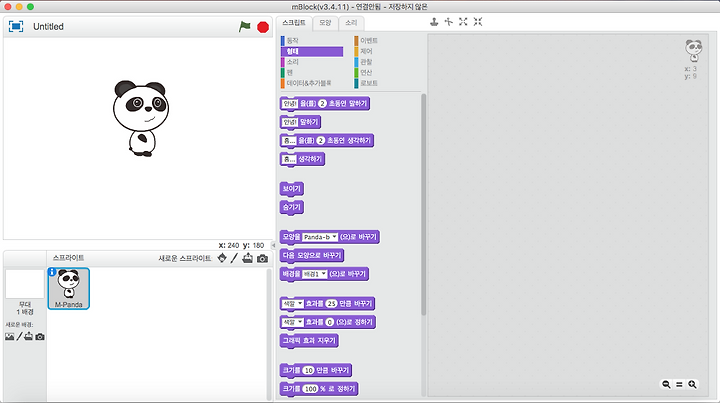This screenshot has height=403, width=720.
Task: Reset the scripts area zoom to default
Action: click(x=679, y=385)
